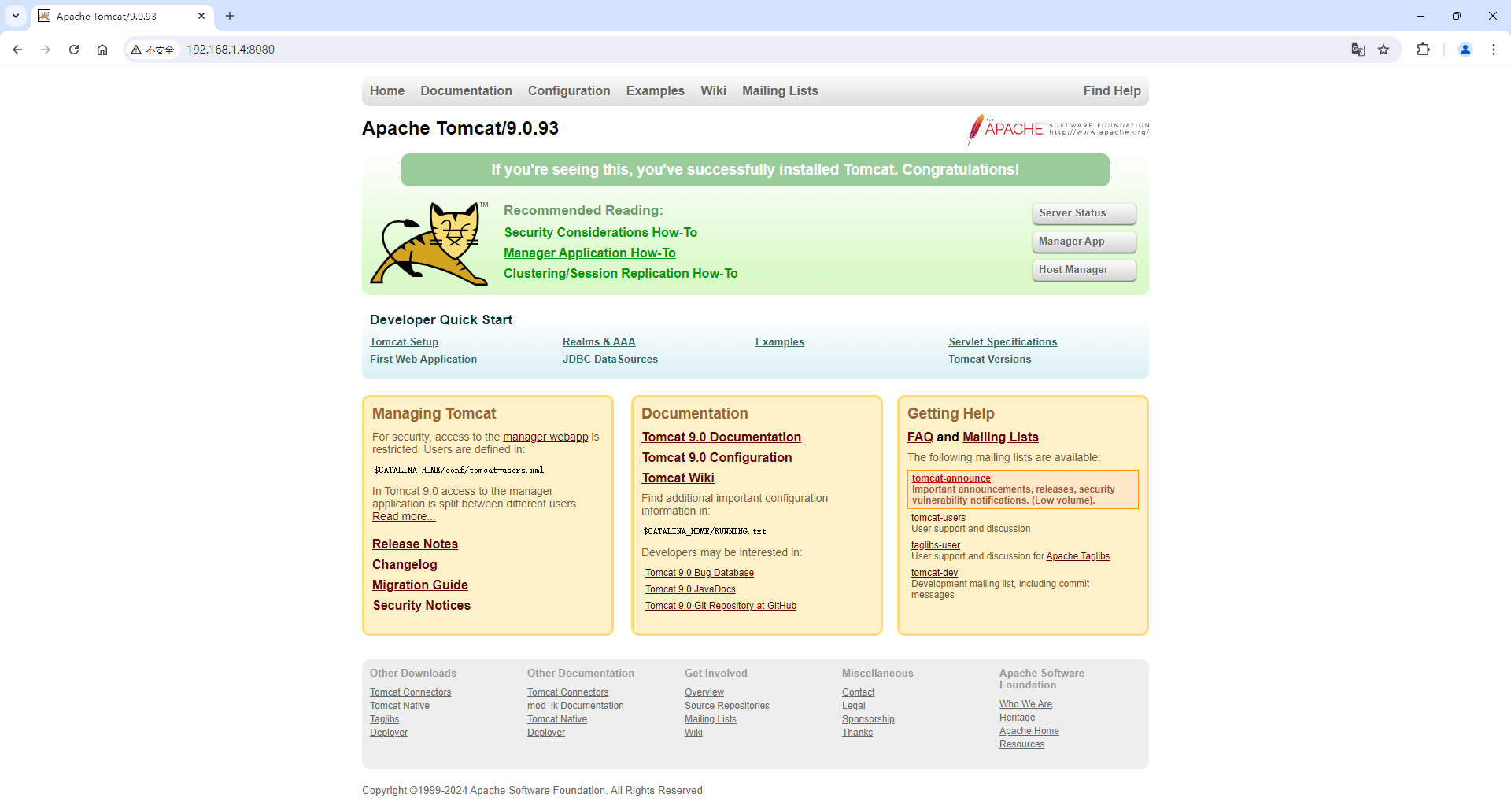
Task: Open the Tomcat Wiki link
Action: 678,478
